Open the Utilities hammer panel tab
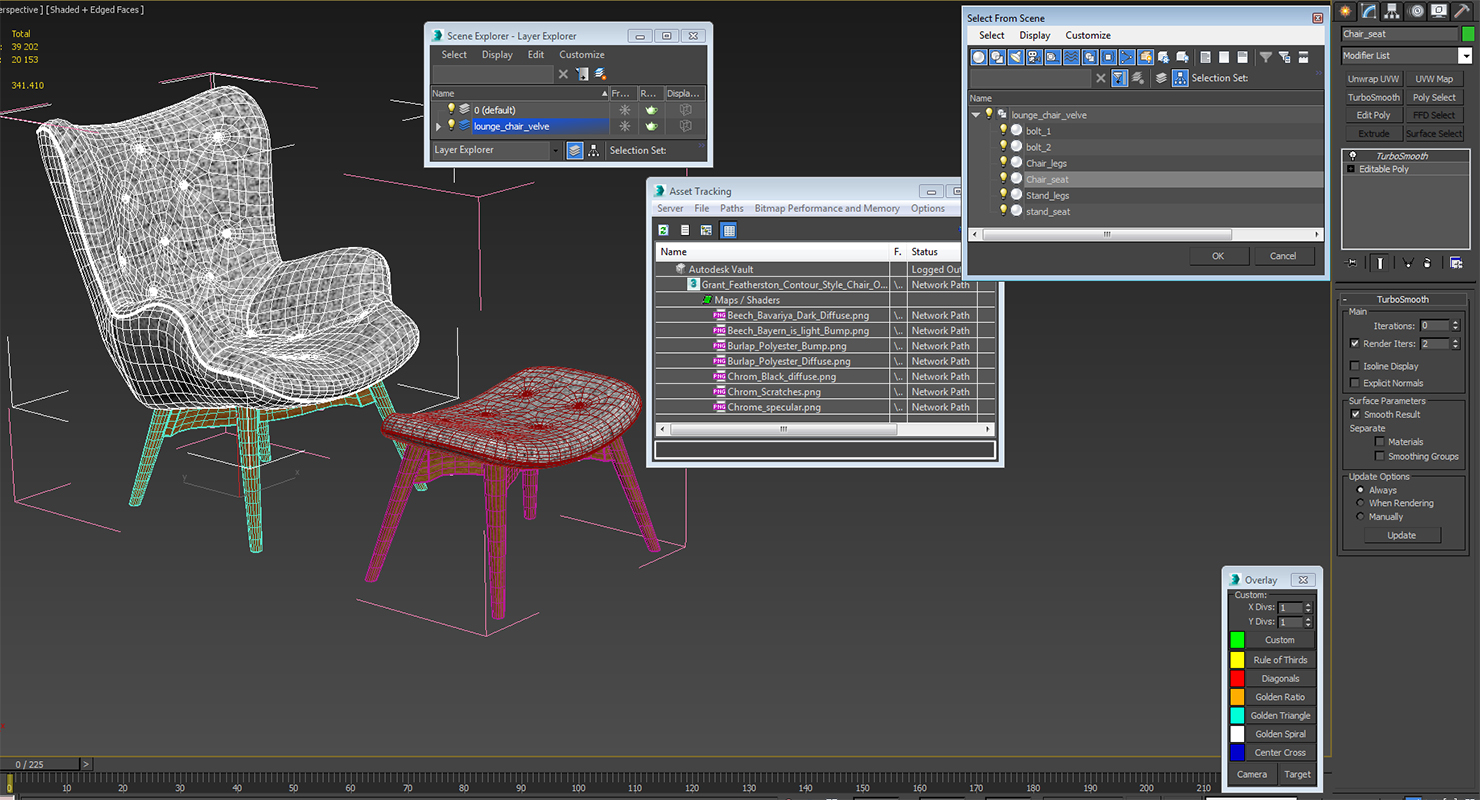Viewport: 1480px width, 800px height. (1462, 11)
